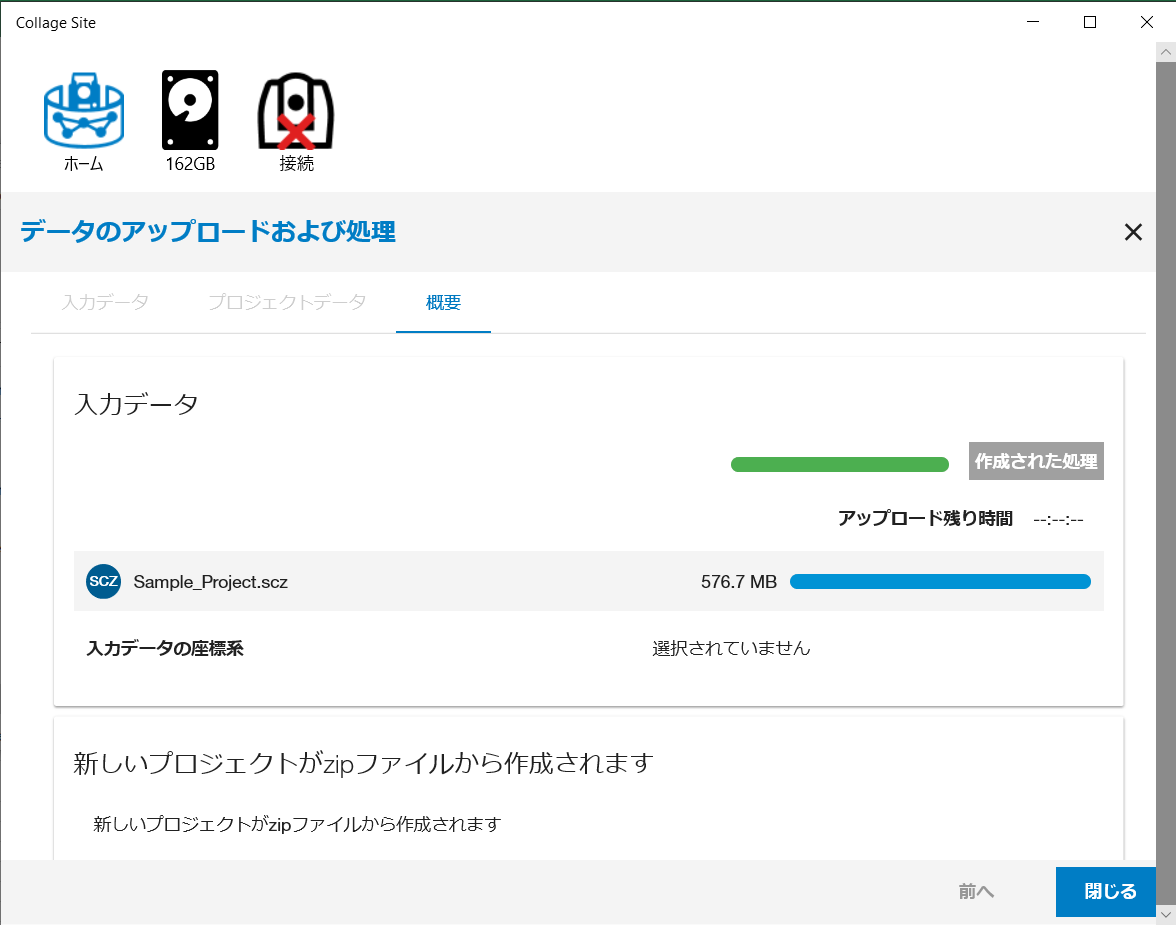Click the 162GB disk storage icon

coord(190,111)
